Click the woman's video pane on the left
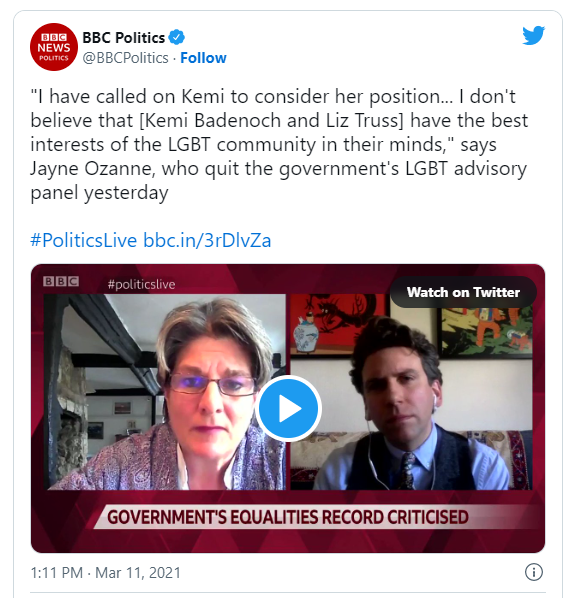573x598 pixels. click(x=165, y=392)
